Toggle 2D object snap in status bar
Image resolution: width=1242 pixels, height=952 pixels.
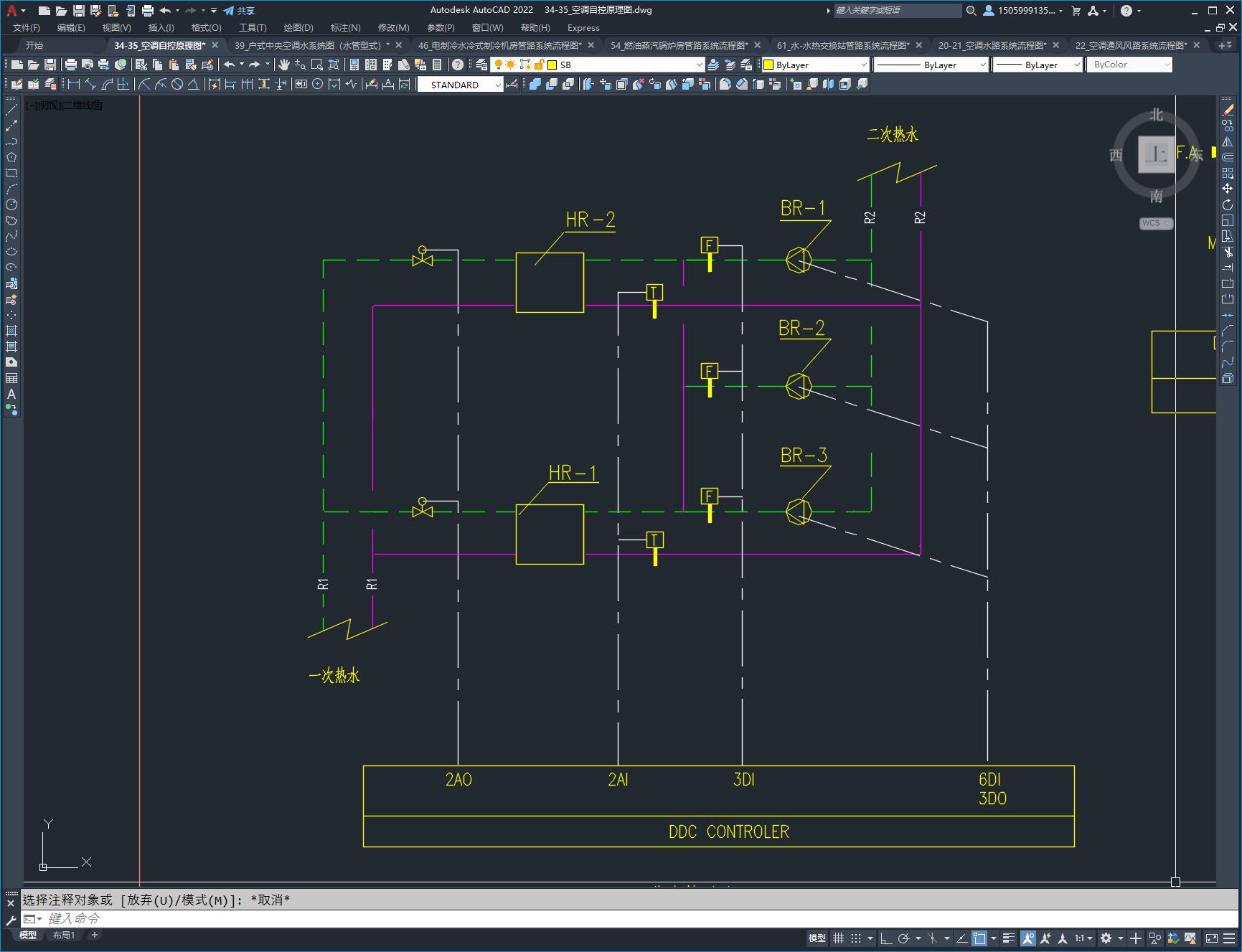(x=980, y=938)
